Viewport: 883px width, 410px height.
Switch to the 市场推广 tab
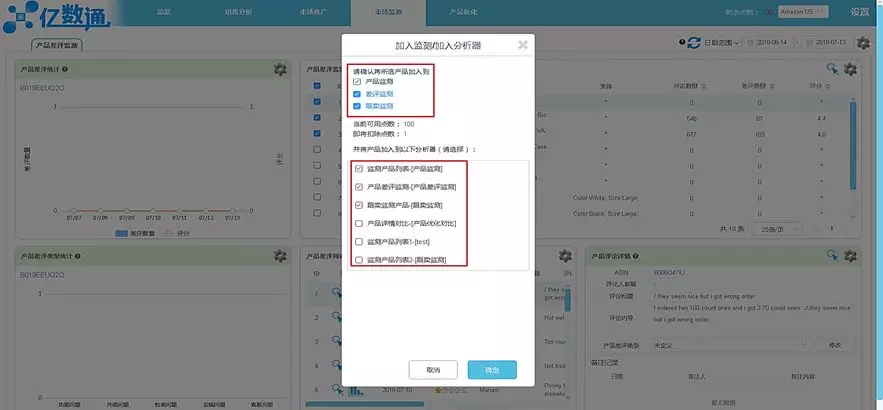pos(313,12)
